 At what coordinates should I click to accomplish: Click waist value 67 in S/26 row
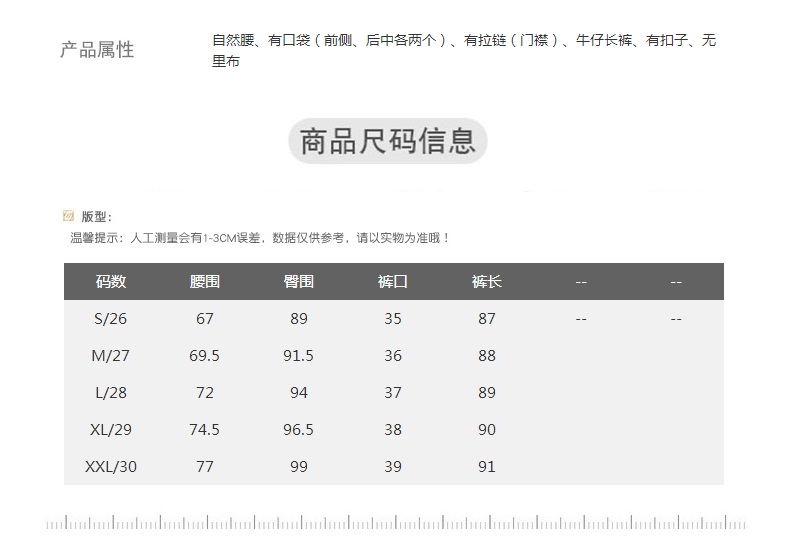[x=205, y=319]
